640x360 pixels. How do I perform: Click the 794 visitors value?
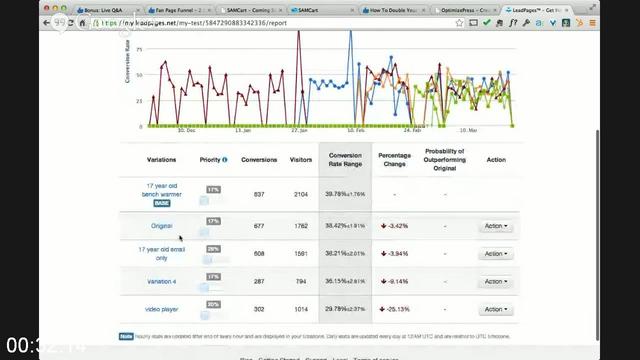(x=301, y=281)
